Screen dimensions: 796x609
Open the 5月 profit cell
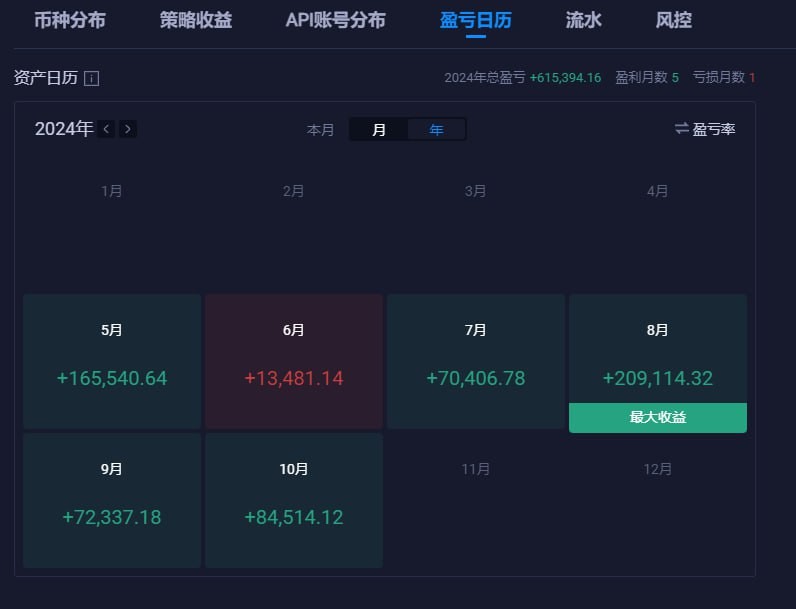click(112, 361)
